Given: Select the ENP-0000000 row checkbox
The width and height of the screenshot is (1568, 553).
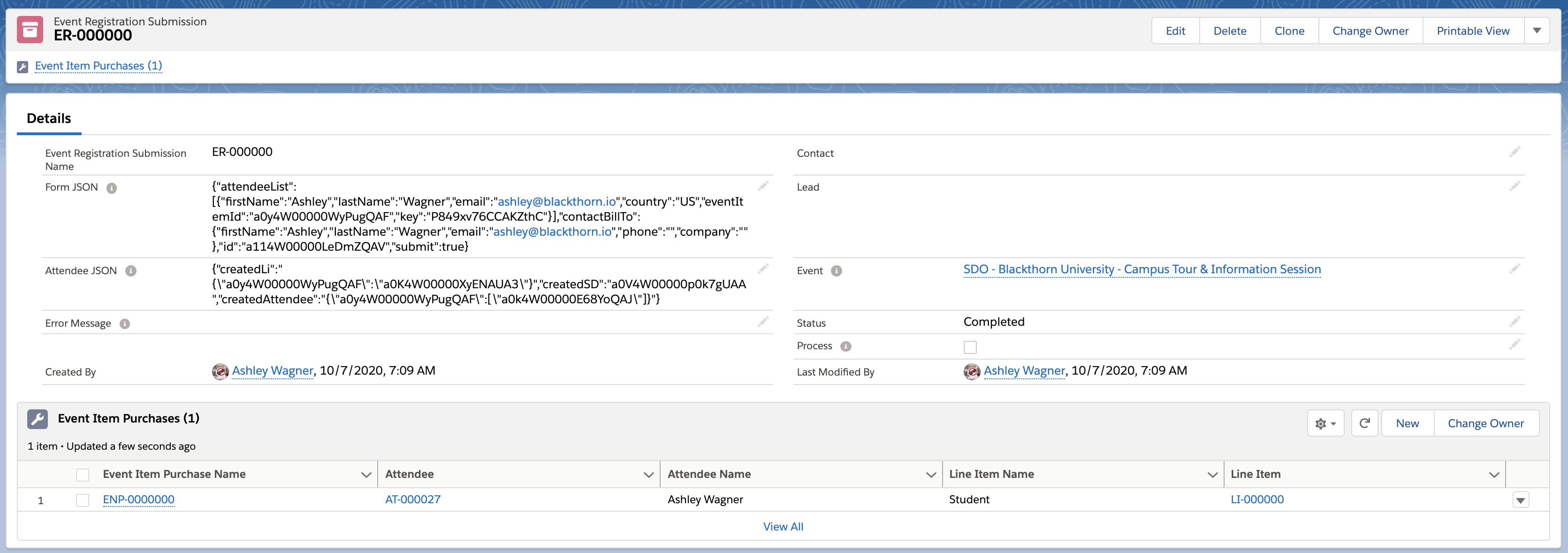Looking at the screenshot, I should pyautogui.click(x=83, y=500).
